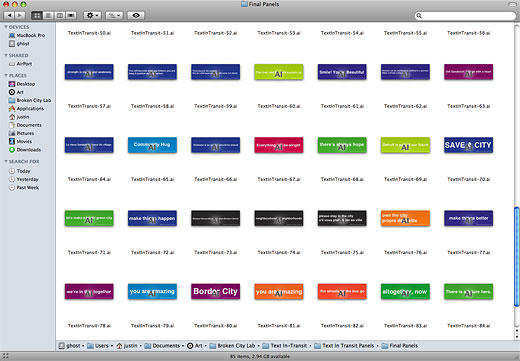520x361 pixels.
Task: Show files from Today search
Action: pos(19,171)
